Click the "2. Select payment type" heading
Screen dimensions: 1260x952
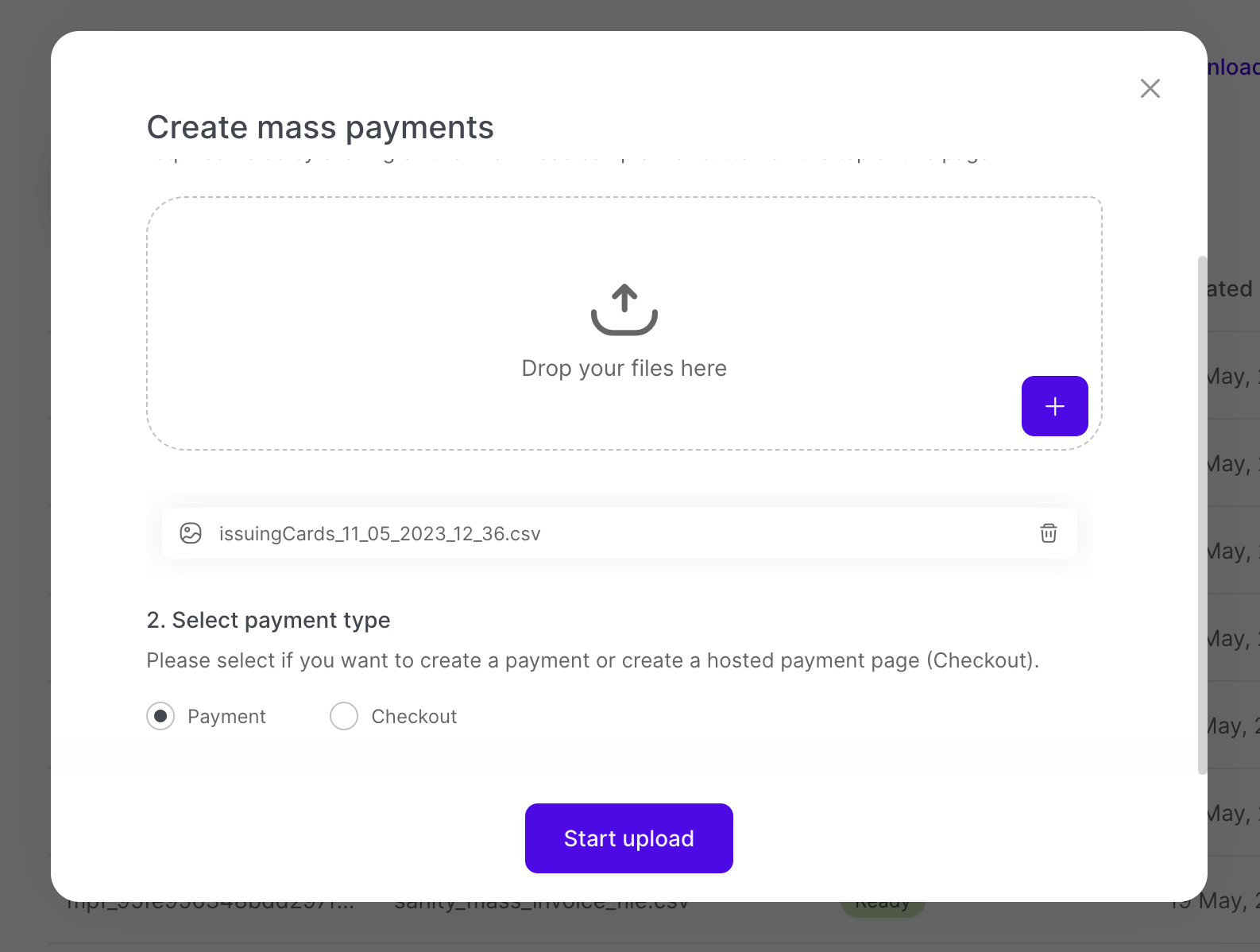[x=269, y=621]
